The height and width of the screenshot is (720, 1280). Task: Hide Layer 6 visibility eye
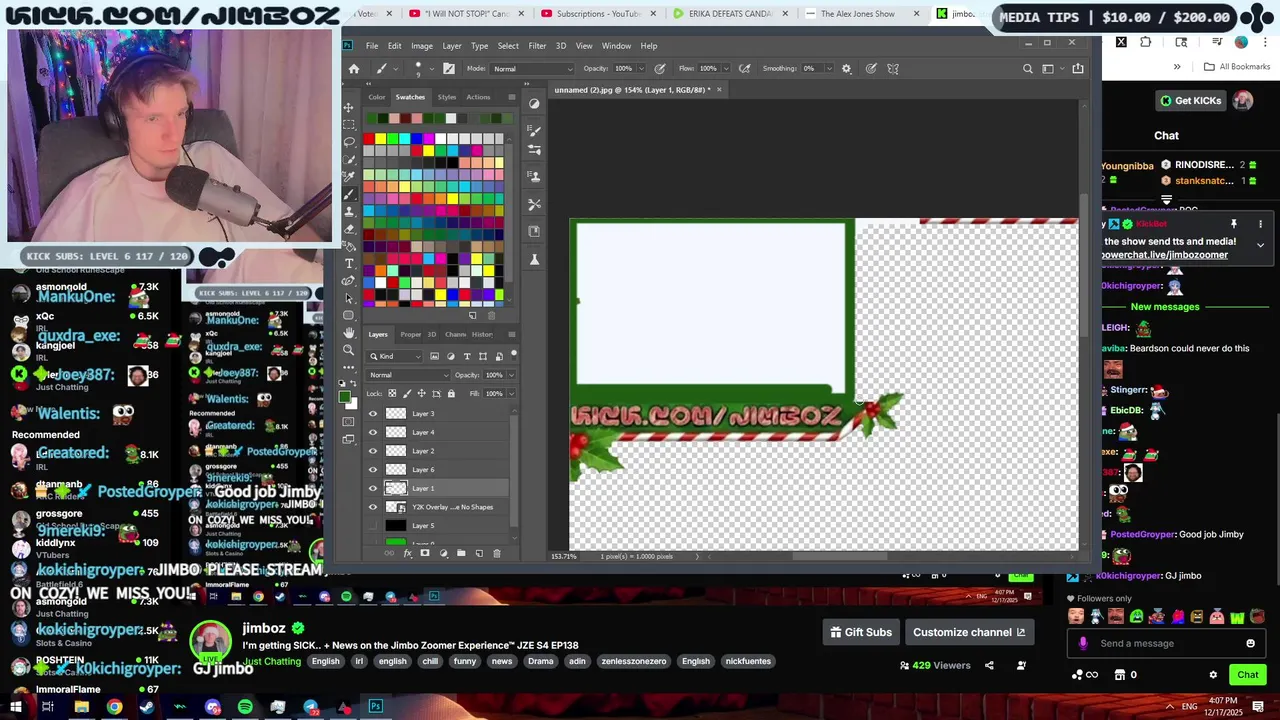point(373,470)
